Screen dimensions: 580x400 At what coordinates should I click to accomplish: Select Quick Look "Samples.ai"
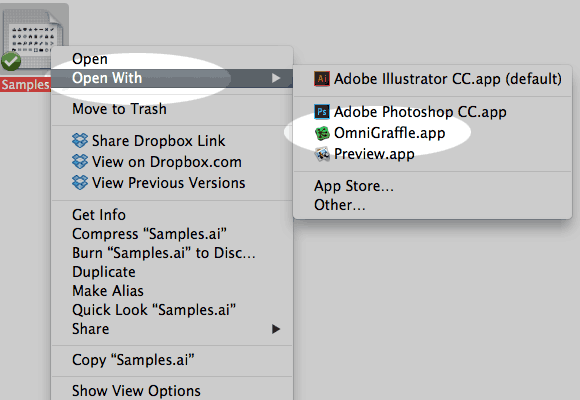point(172,310)
